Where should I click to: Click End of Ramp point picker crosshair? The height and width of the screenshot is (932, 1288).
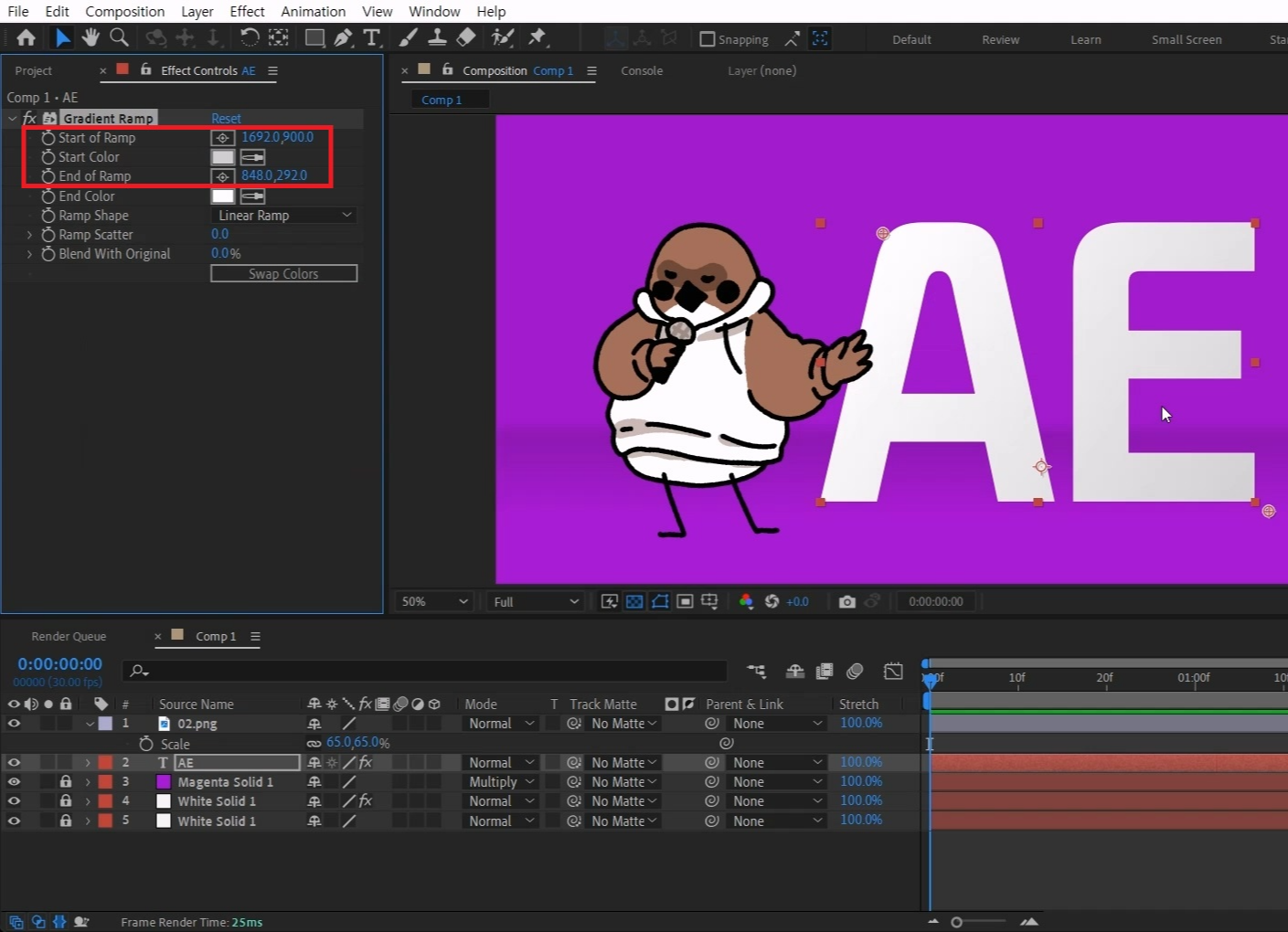coord(222,176)
